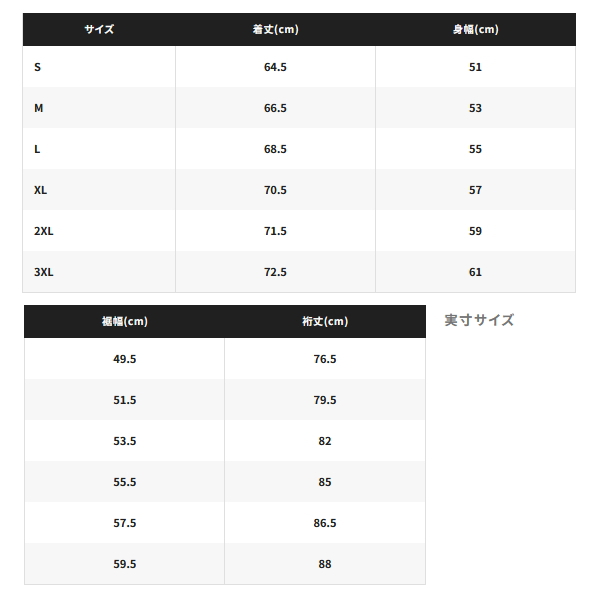Select the sleeve length value 79.5
The height and width of the screenshot is (600, 600).
(x=325, y=400)
